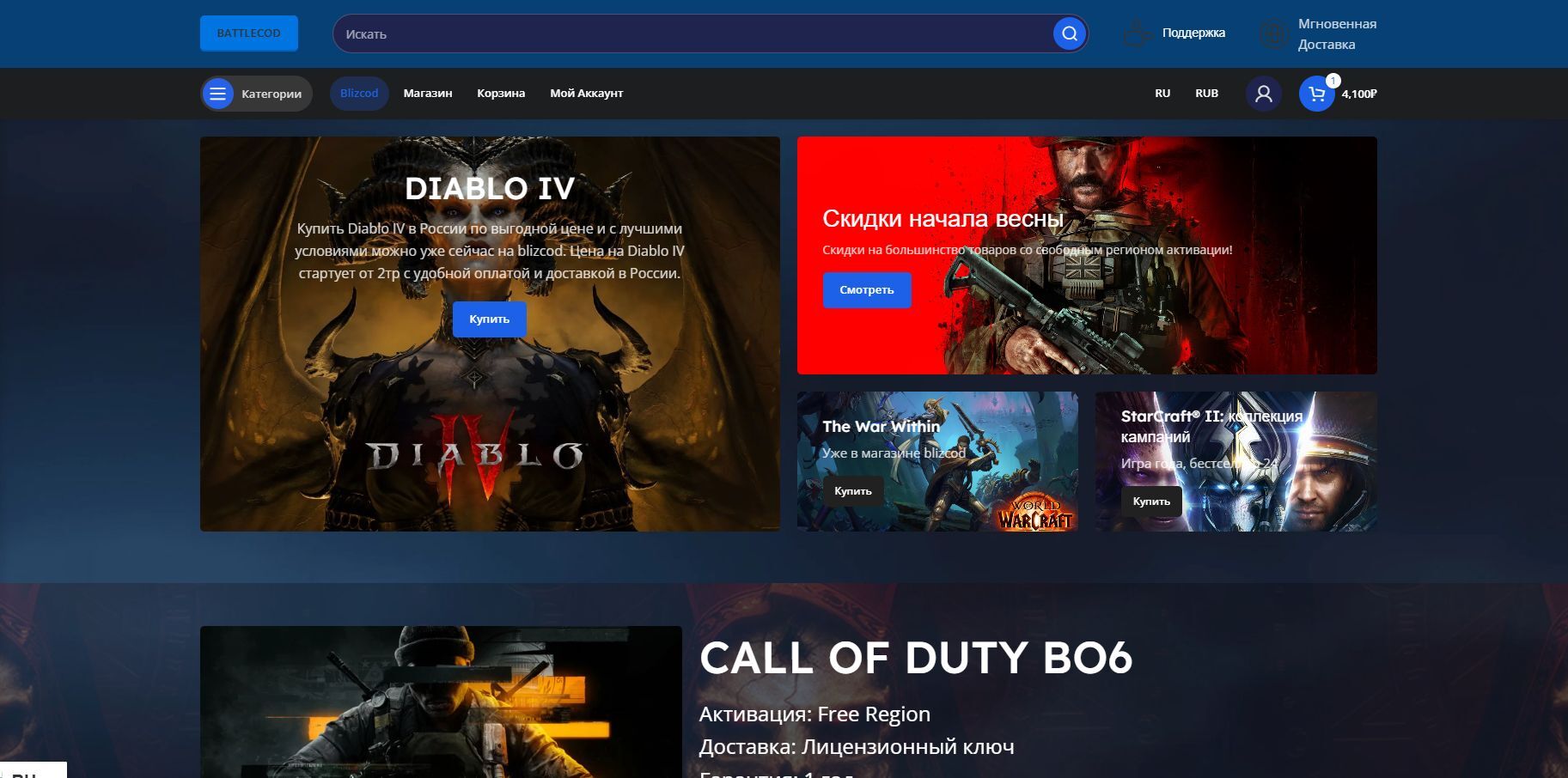Open the Магазин menu item
This screenshot has width=1568, height=778.
(428, 93)
